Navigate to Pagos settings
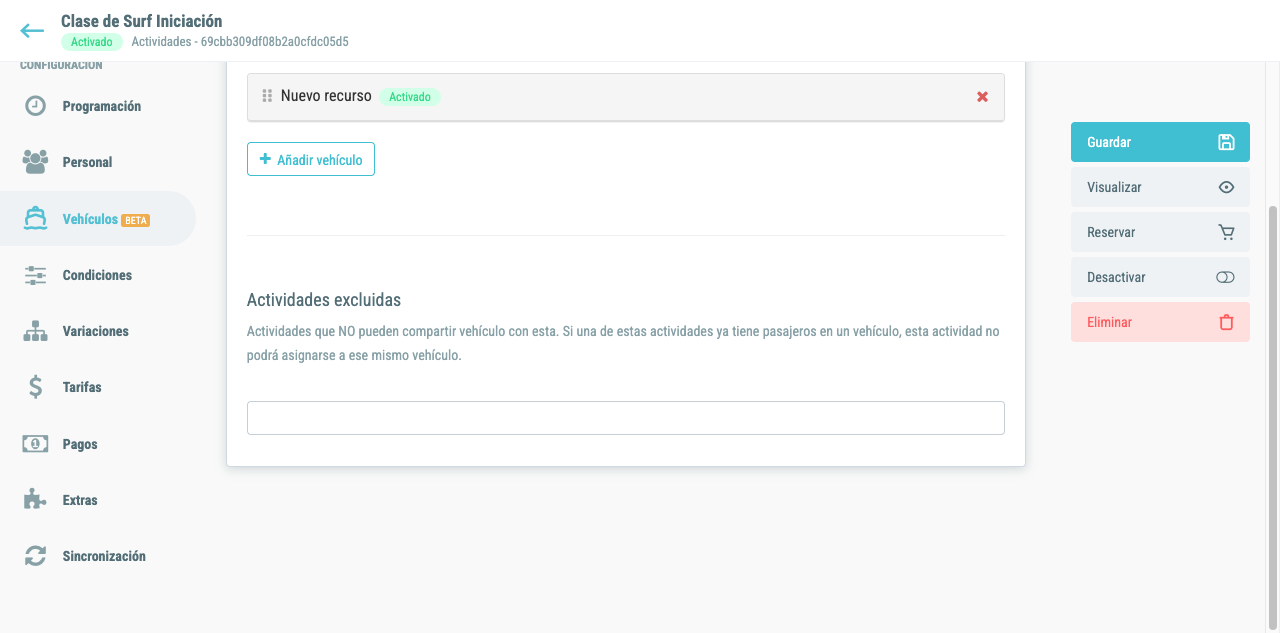The height and width of the screenshot is (633, 1280). 98,444
